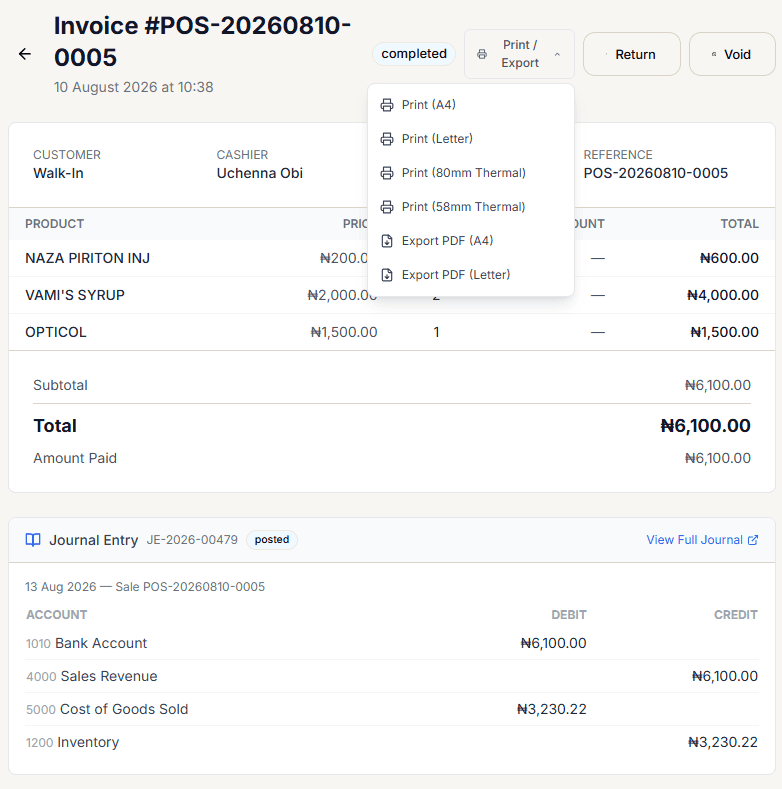
Task: Collapse the Print / Export dropdown chevron
Action: 557,54
